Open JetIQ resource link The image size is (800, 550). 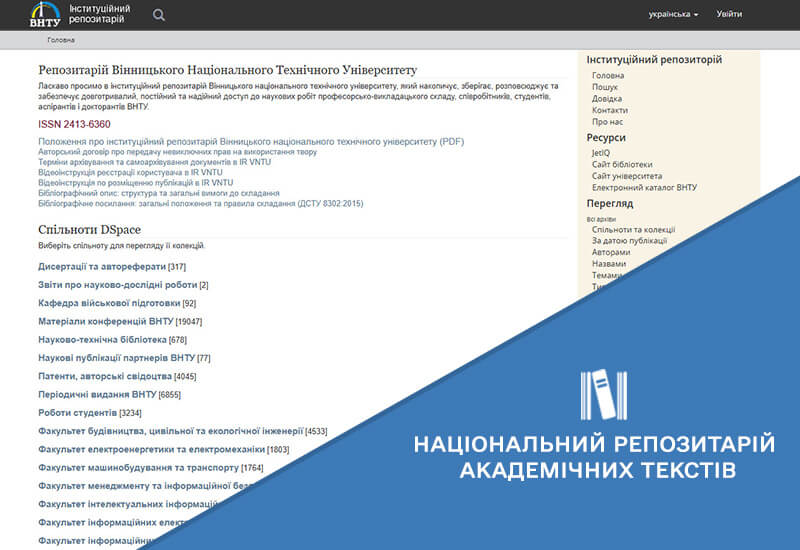(x=601, y=153)
